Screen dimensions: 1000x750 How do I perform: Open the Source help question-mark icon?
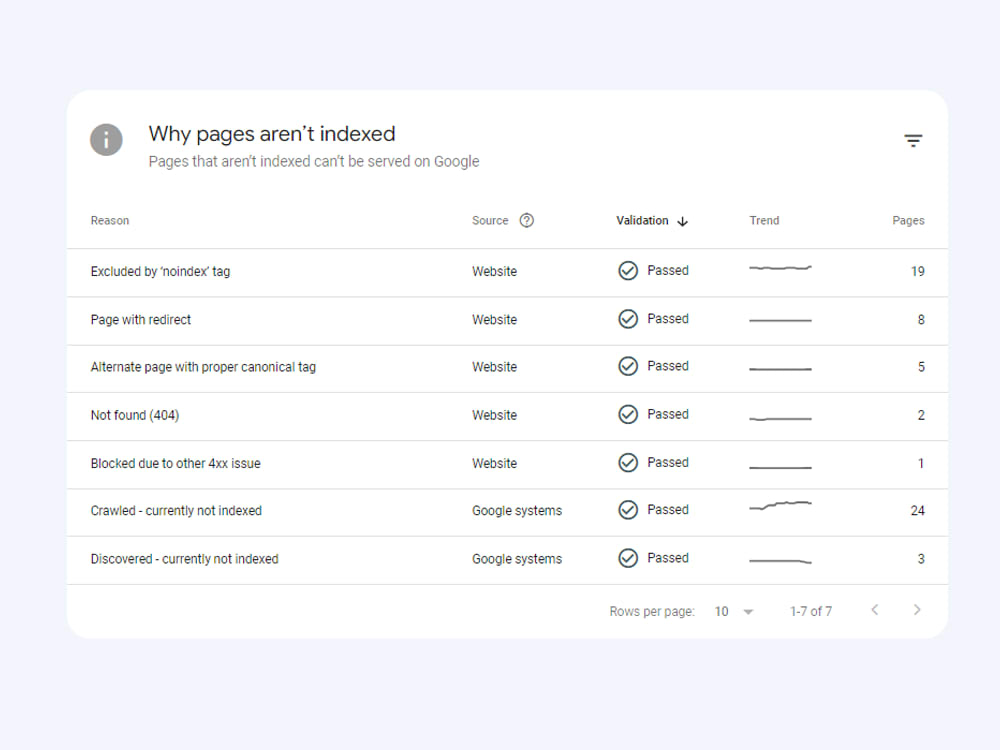click(526, 221)
